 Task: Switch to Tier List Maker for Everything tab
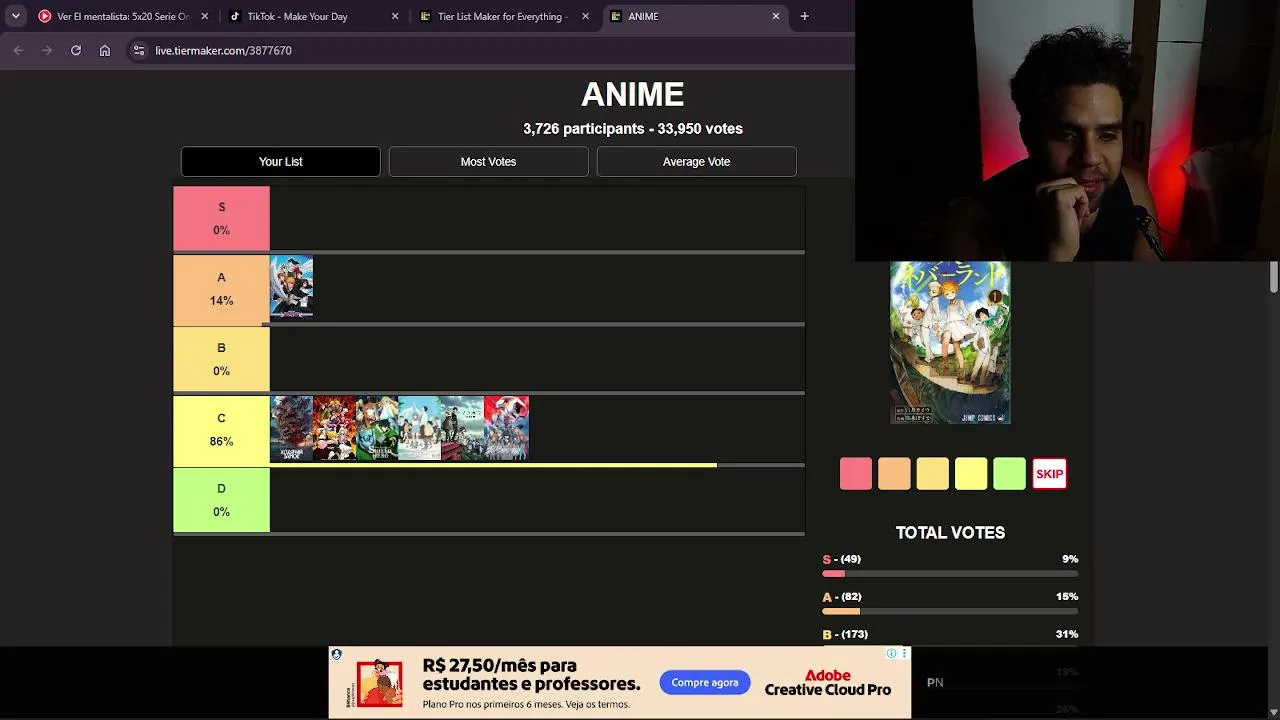(x=503, y=16)
